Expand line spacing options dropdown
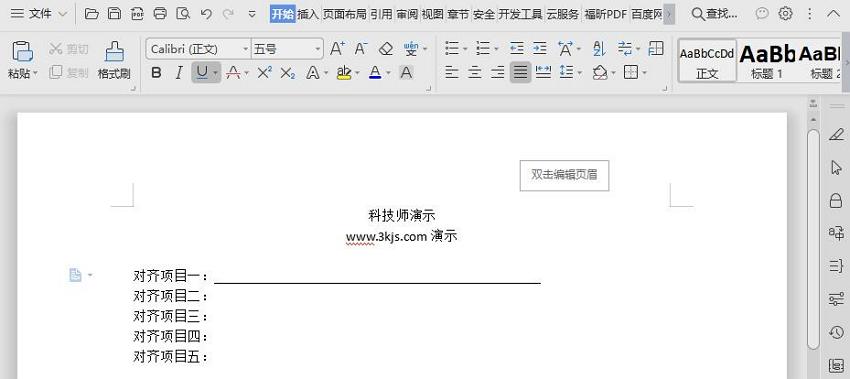 580,72
